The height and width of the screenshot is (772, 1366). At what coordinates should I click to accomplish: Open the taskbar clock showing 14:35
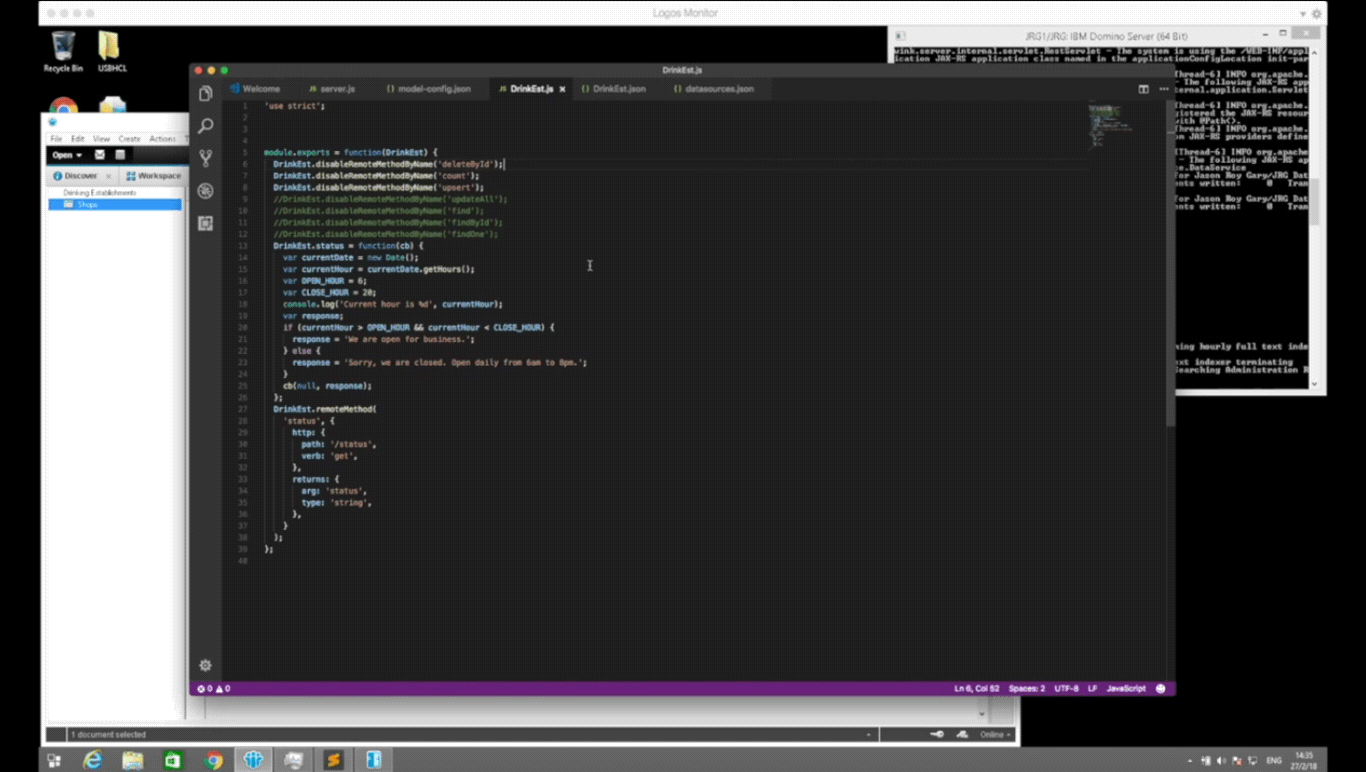1304,761
